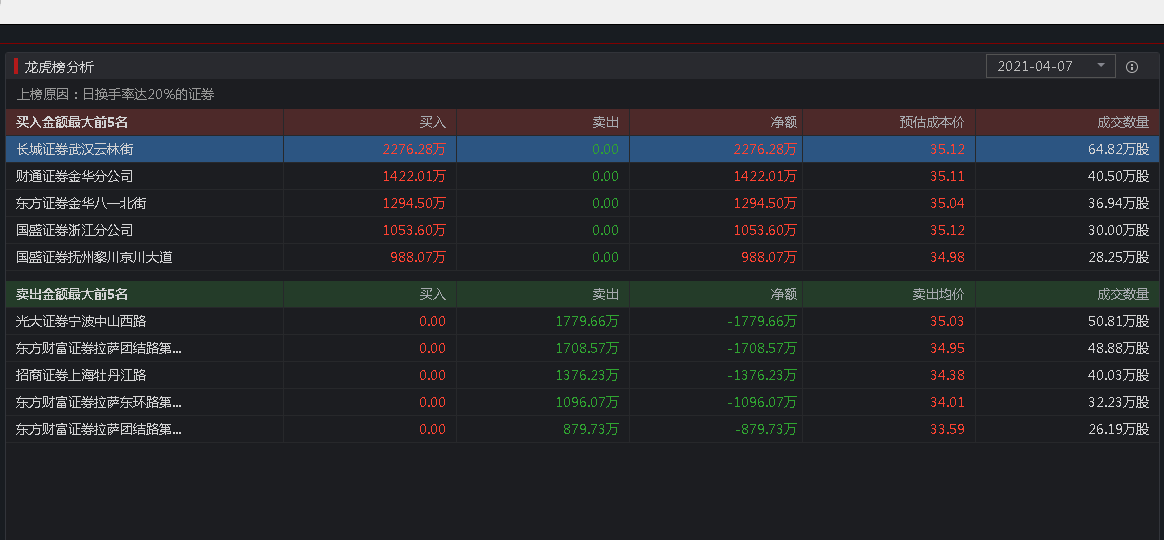1164x540 pixels.
Task: Select row 东方证券金华八一北街
Action: click(x=582, y=203)
